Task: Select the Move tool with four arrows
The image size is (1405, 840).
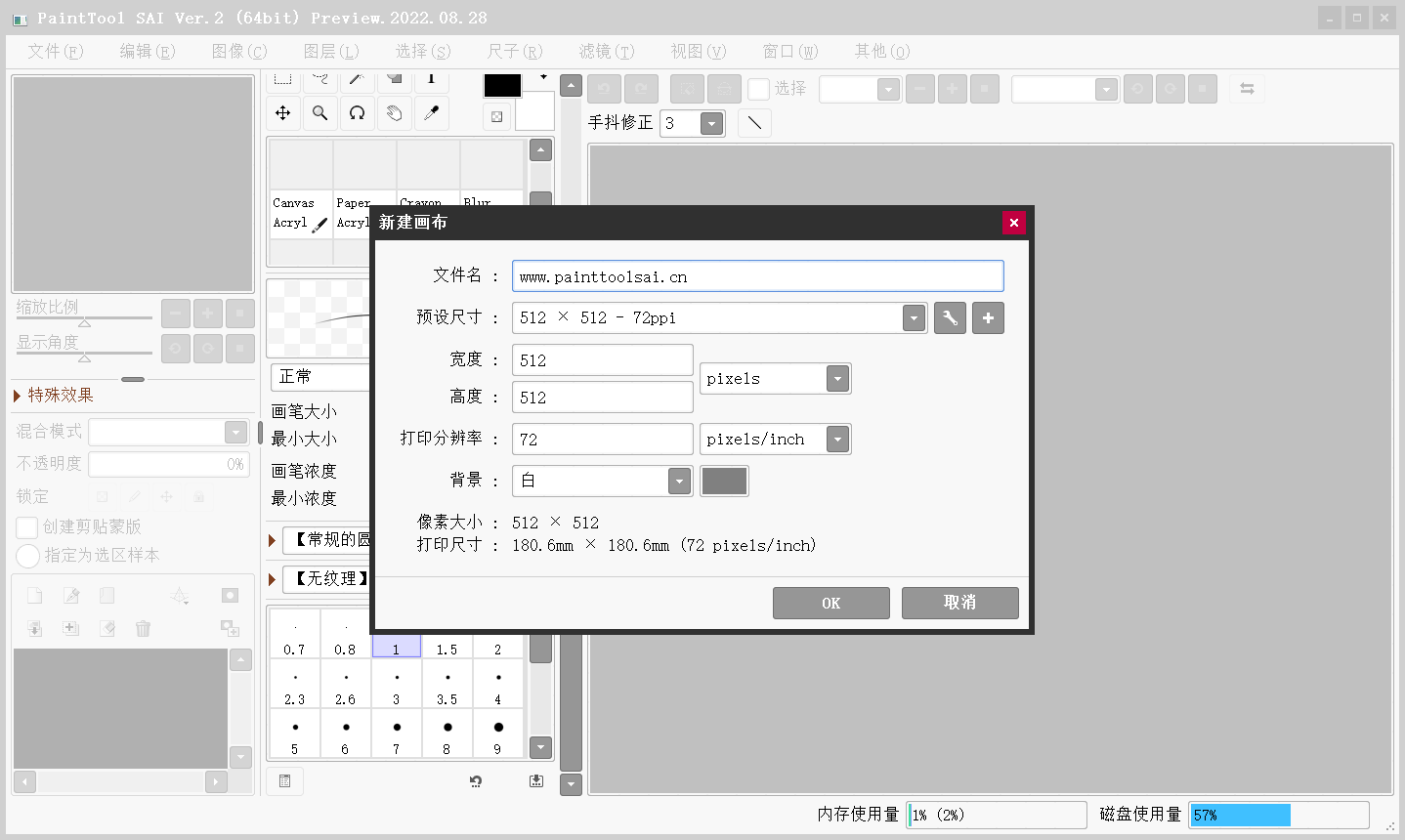Action: (283, 113)
